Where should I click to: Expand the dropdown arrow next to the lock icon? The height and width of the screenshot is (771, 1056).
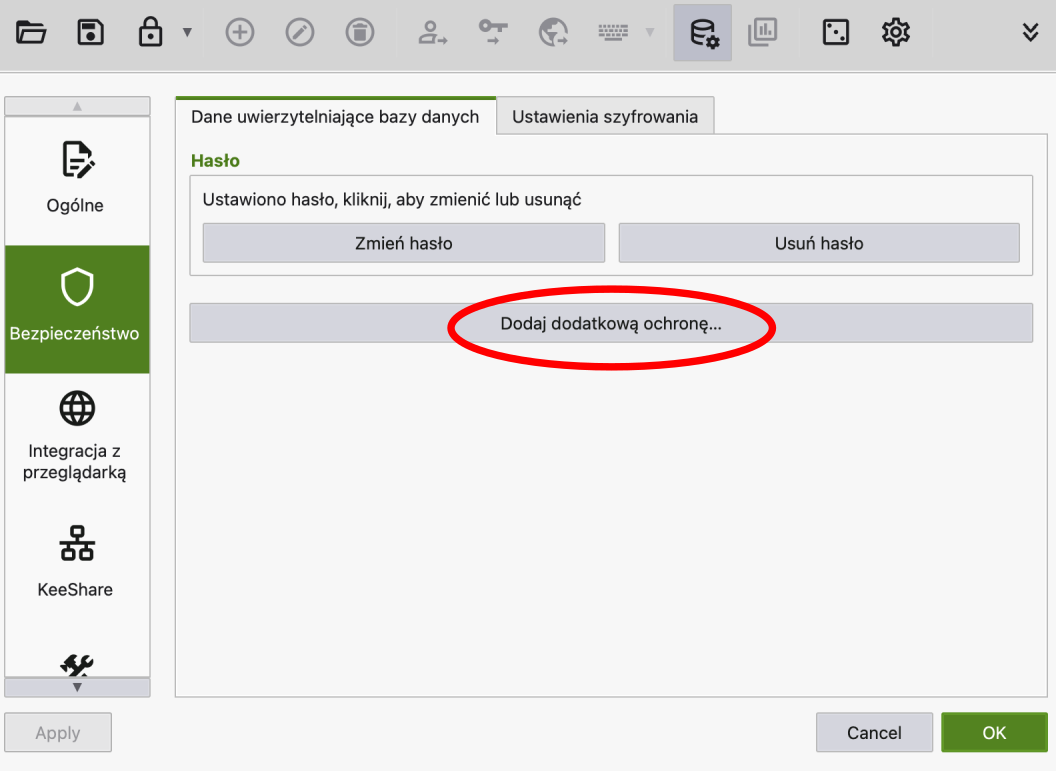coord(187,33)
